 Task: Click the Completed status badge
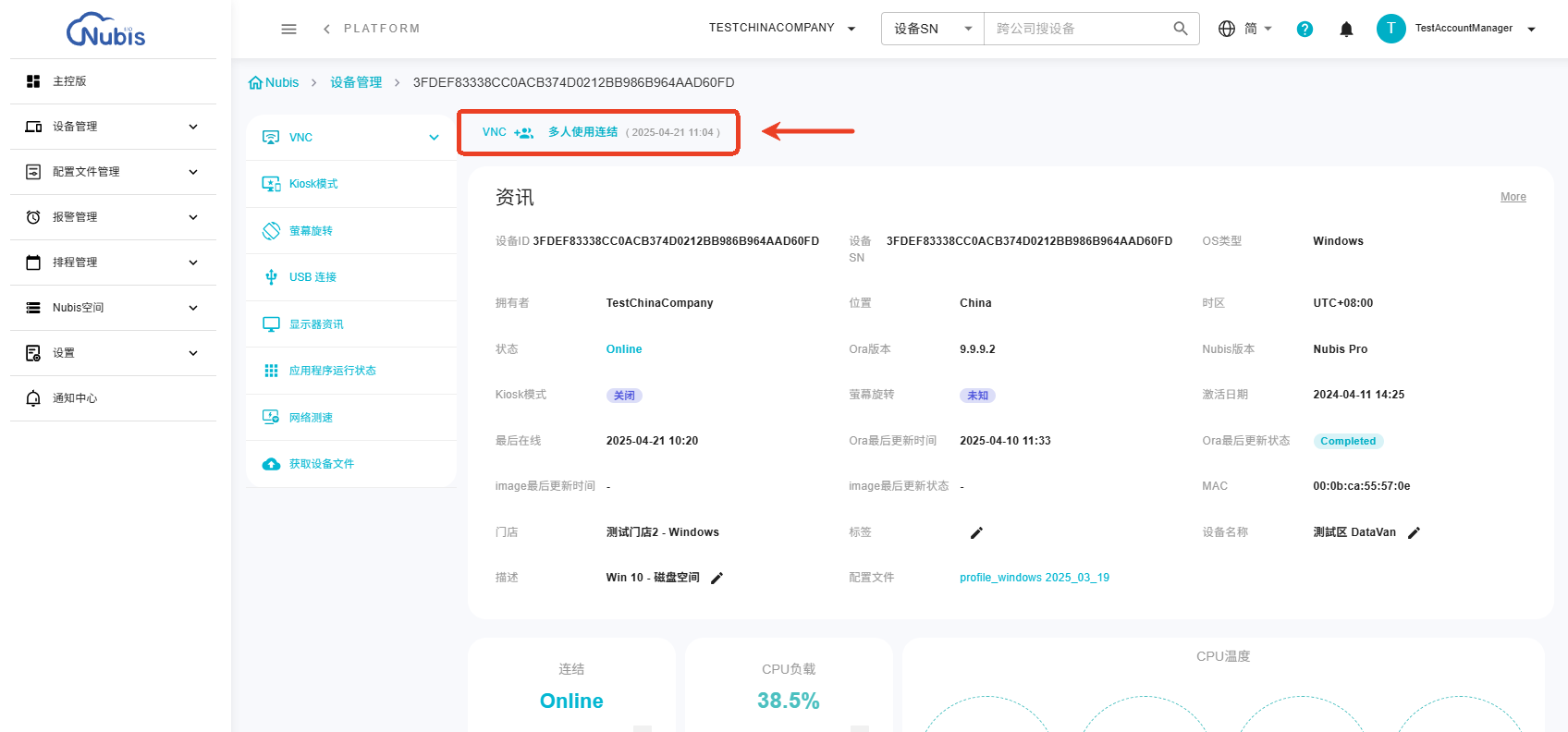click(x=1348, y=441)
